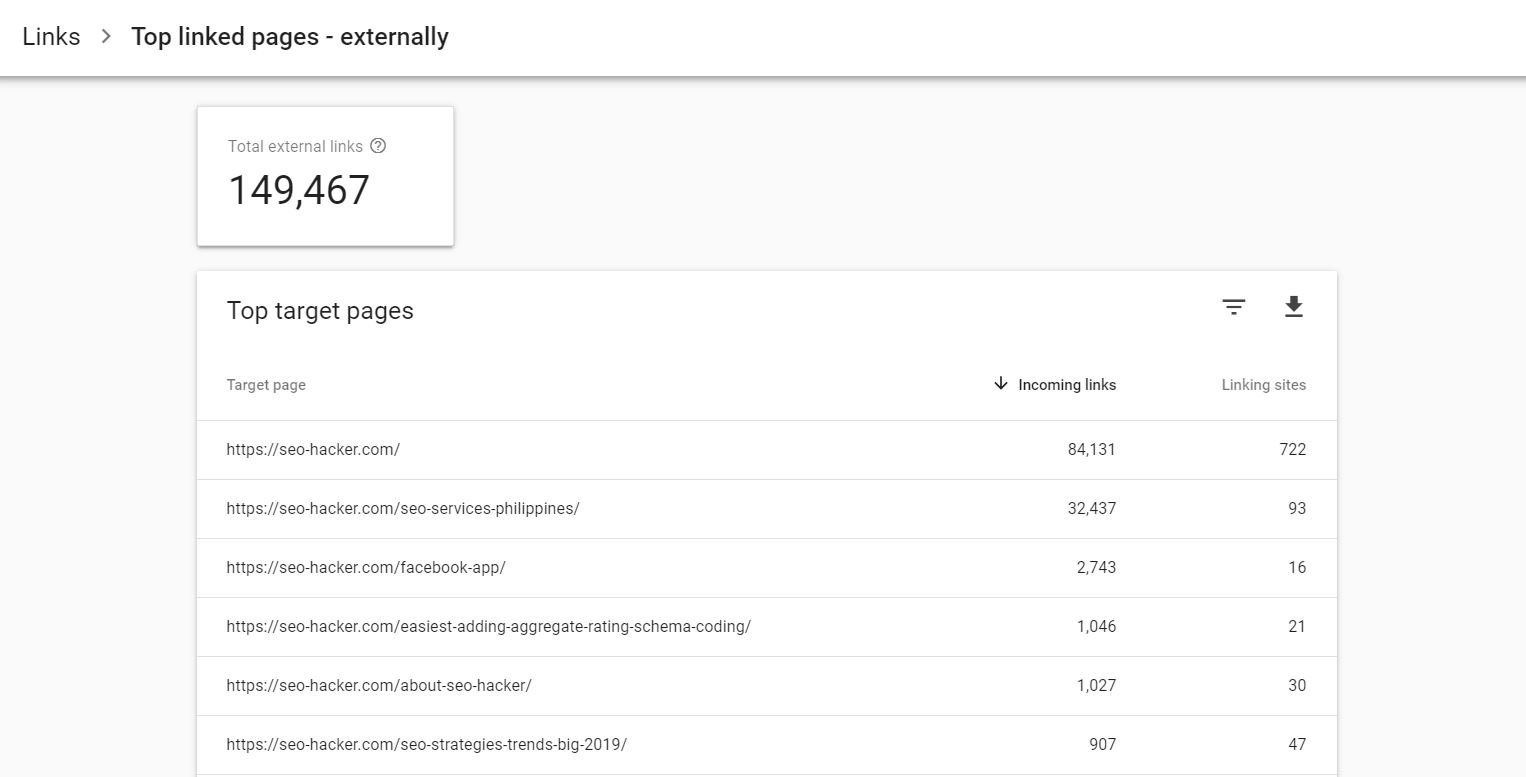
Task: Click the Top target pages heading
Action: click(320, 311)
